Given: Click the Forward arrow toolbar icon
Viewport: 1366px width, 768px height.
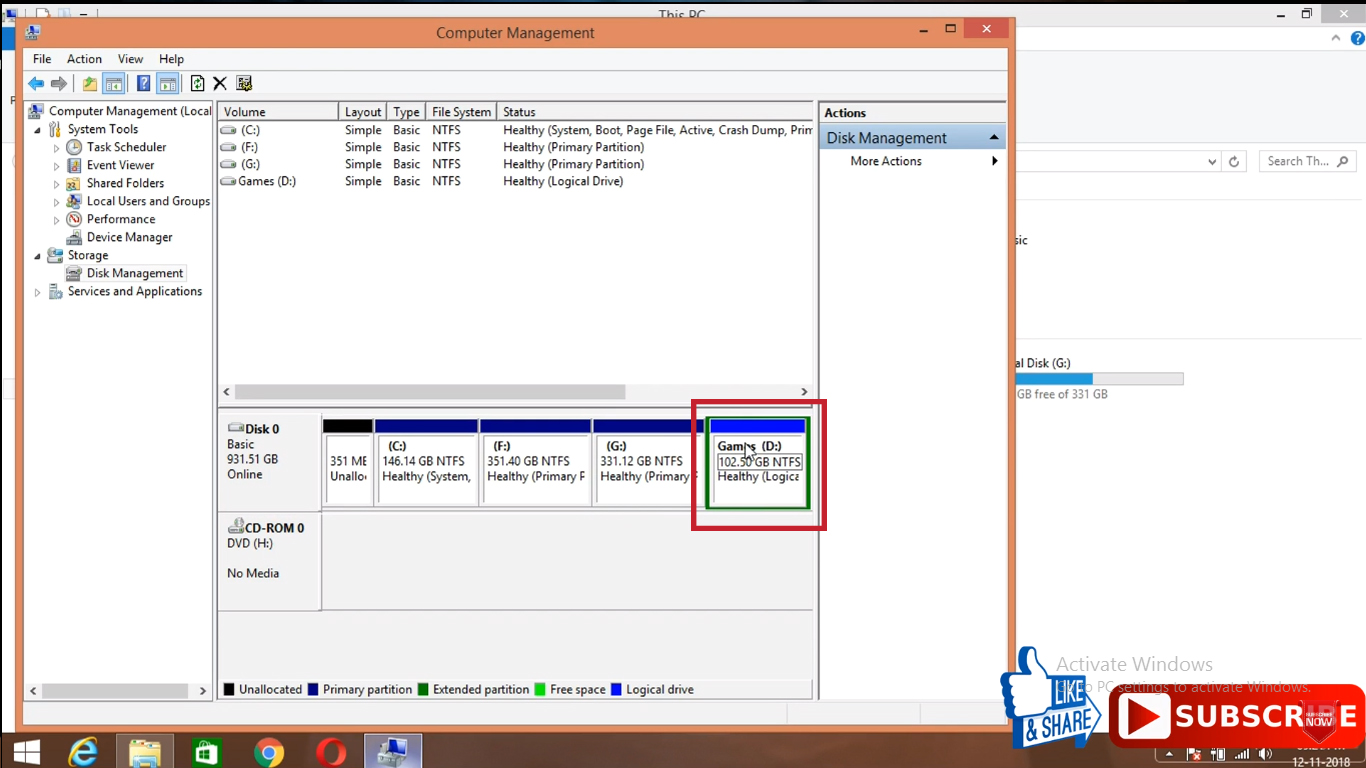Looking at the screenshot, I should click(59, 84).
